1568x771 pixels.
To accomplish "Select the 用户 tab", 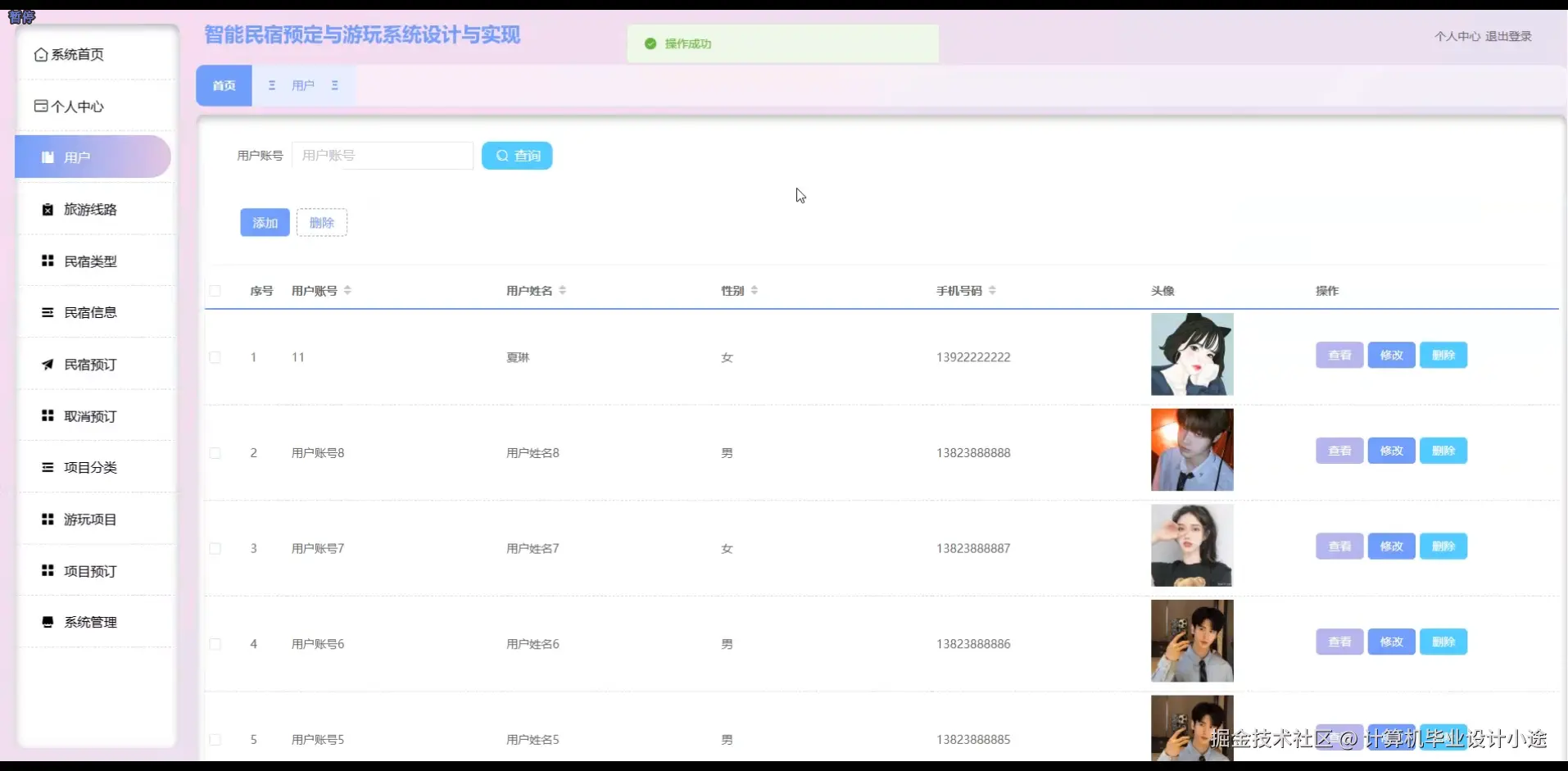I will pos(303,84).
